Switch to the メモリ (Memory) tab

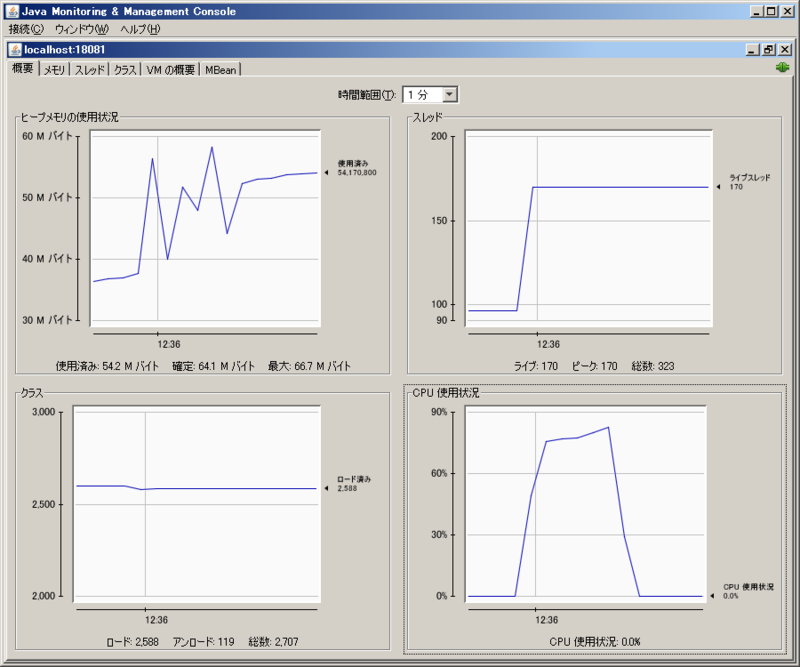click(x=54, y=70)
